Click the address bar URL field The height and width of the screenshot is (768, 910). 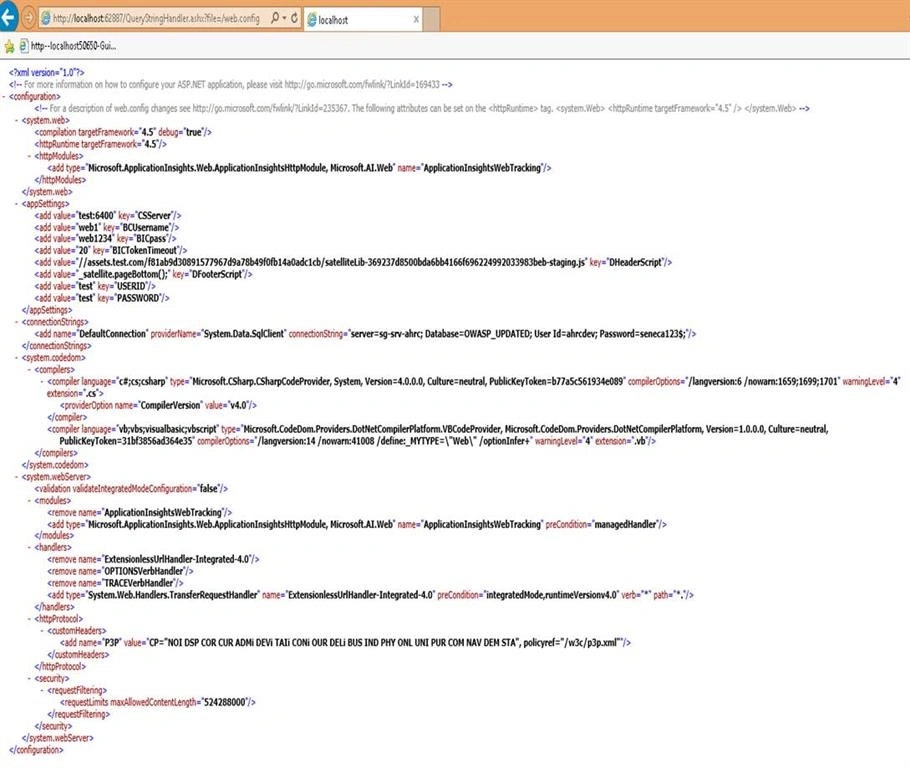[x=157, y=19]
